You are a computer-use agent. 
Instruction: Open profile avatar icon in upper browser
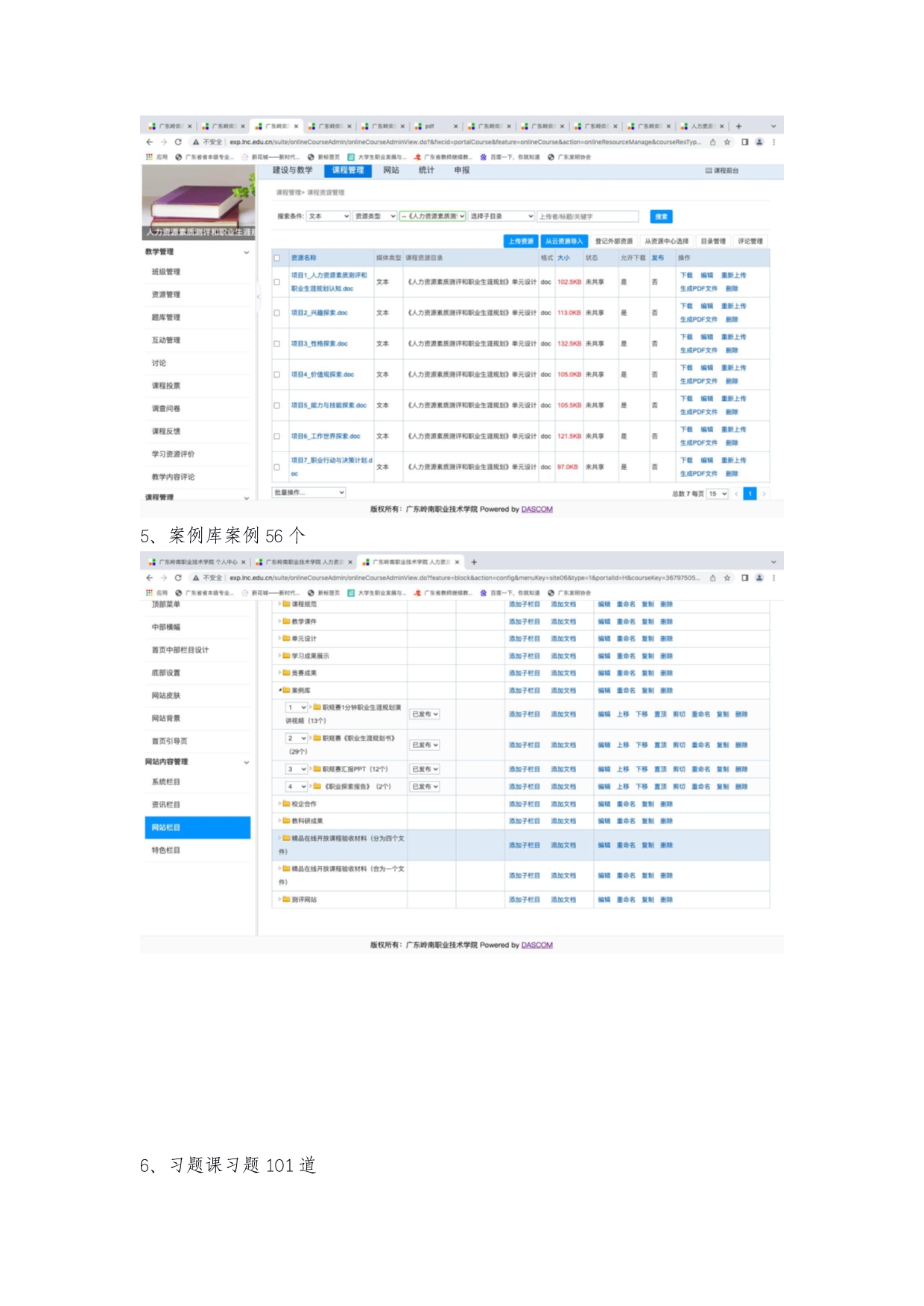pos(759,142)
